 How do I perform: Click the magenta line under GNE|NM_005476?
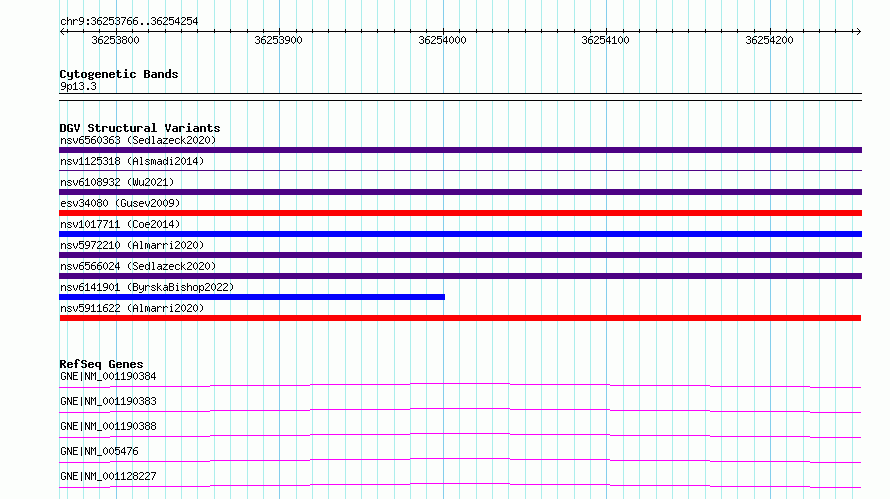(460, 460)
